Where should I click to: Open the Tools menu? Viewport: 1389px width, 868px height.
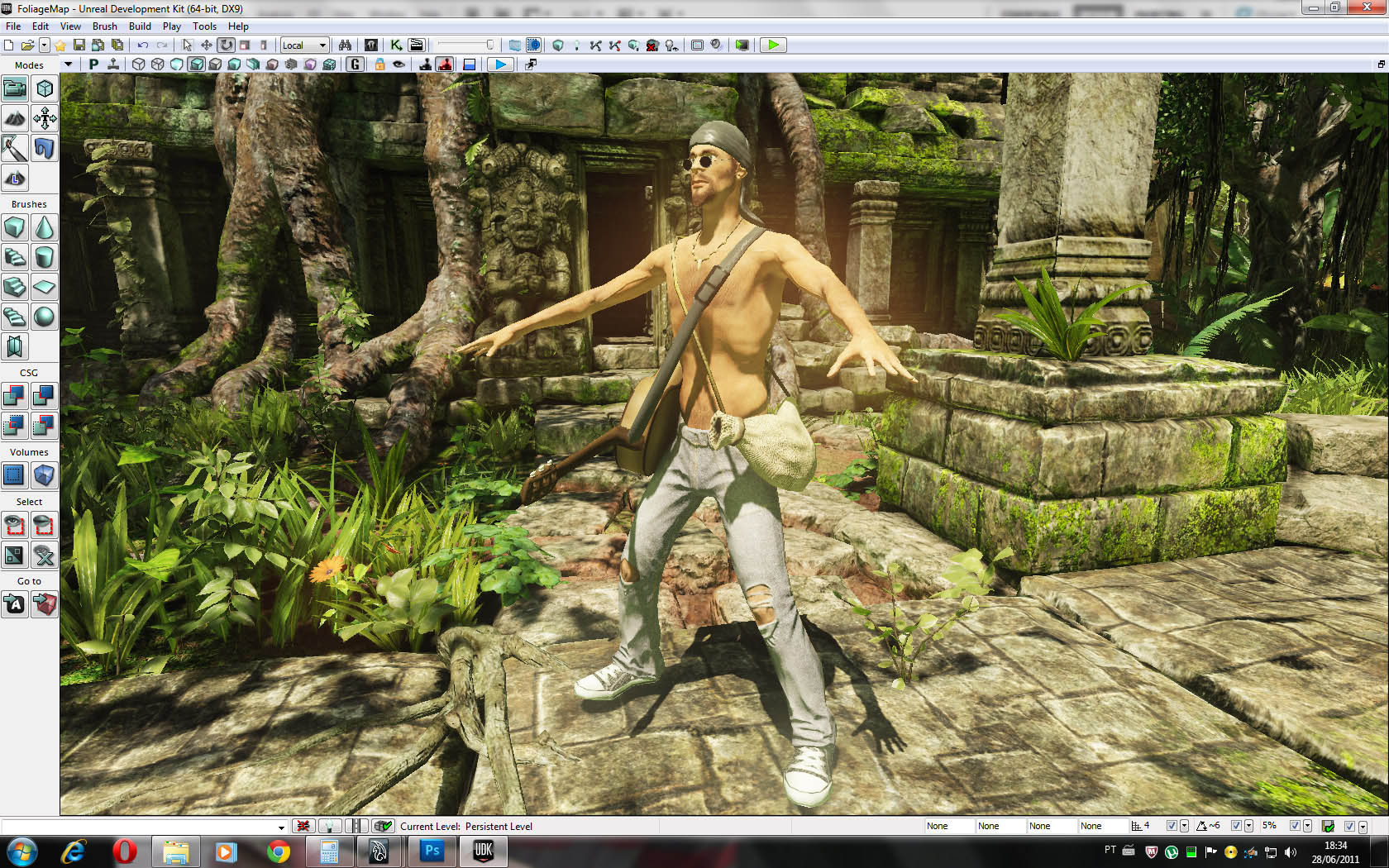[x=205, y=26]
